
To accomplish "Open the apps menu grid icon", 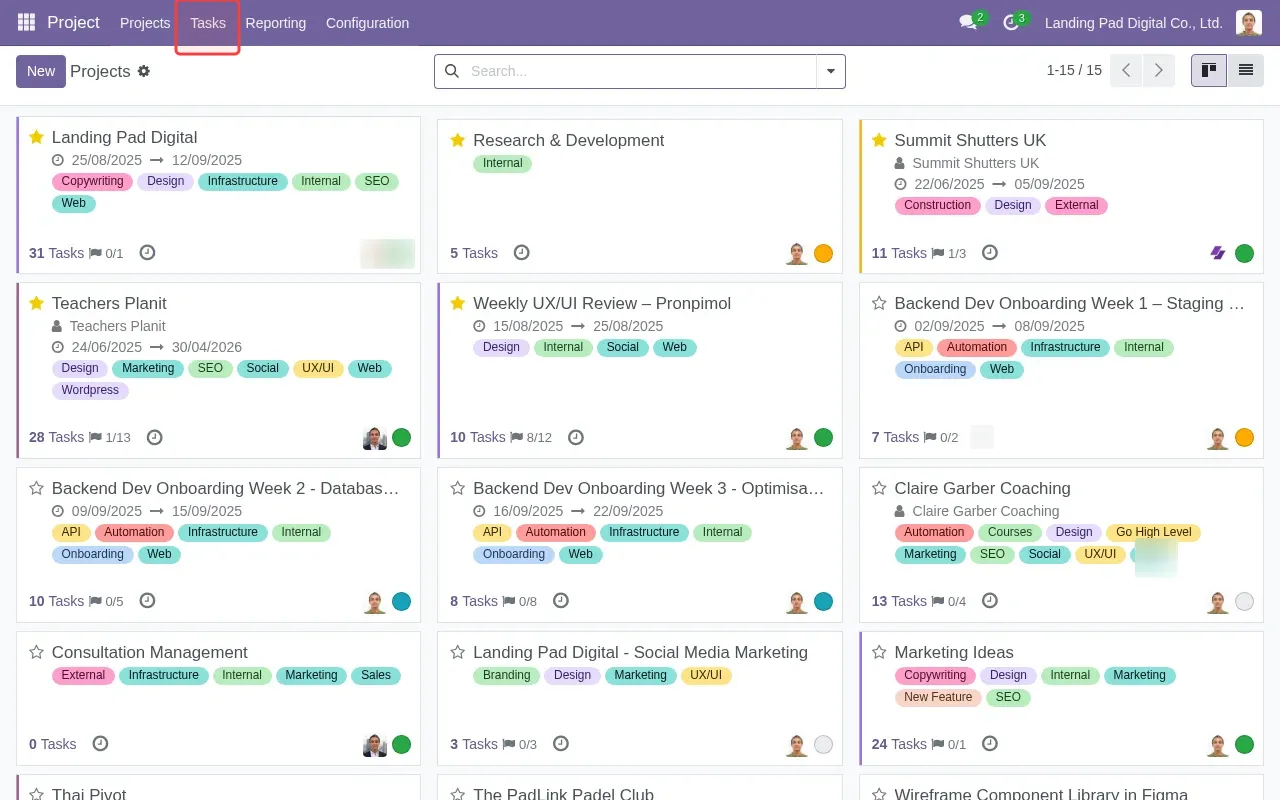I will point(25,22).
